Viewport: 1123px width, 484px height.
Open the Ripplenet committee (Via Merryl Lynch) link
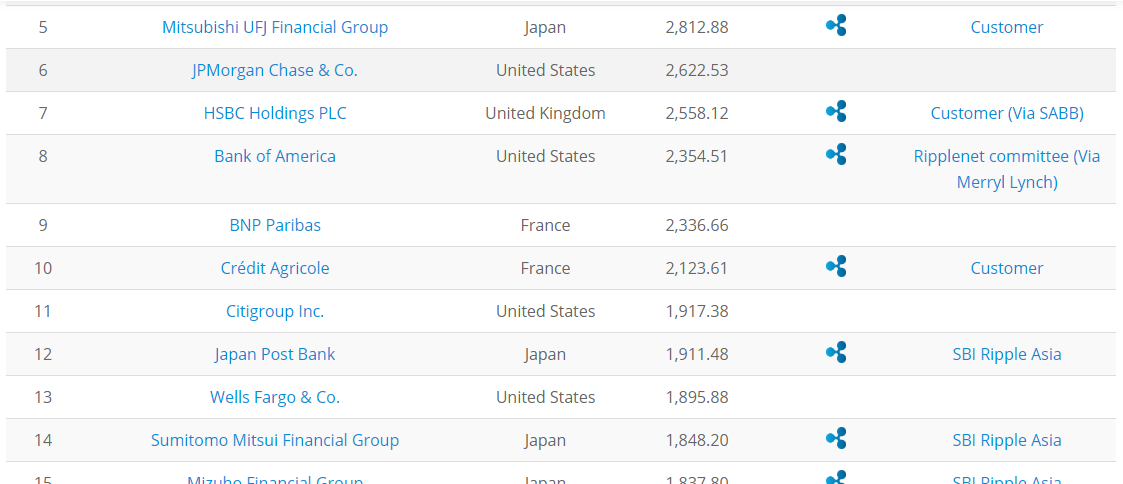pyautogui.click(x=1007, y=169)
